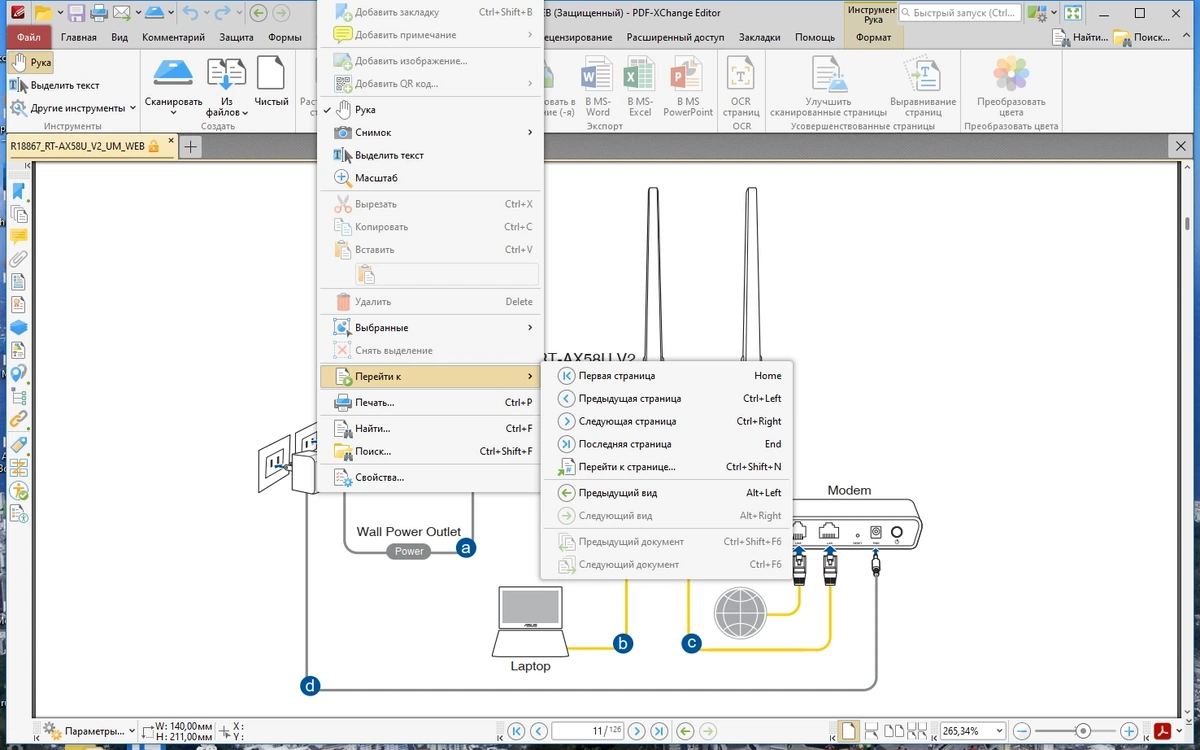Open the Comments panel icon in sidebar
The width and height of the screenshot is (1200, 750).
[18, 237]
